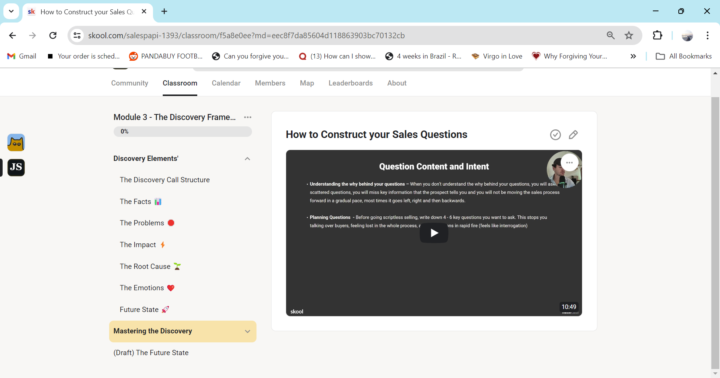The height and width of the screenshot is (378, 720).
Task: Reload the page
Action: pos(53,35)
